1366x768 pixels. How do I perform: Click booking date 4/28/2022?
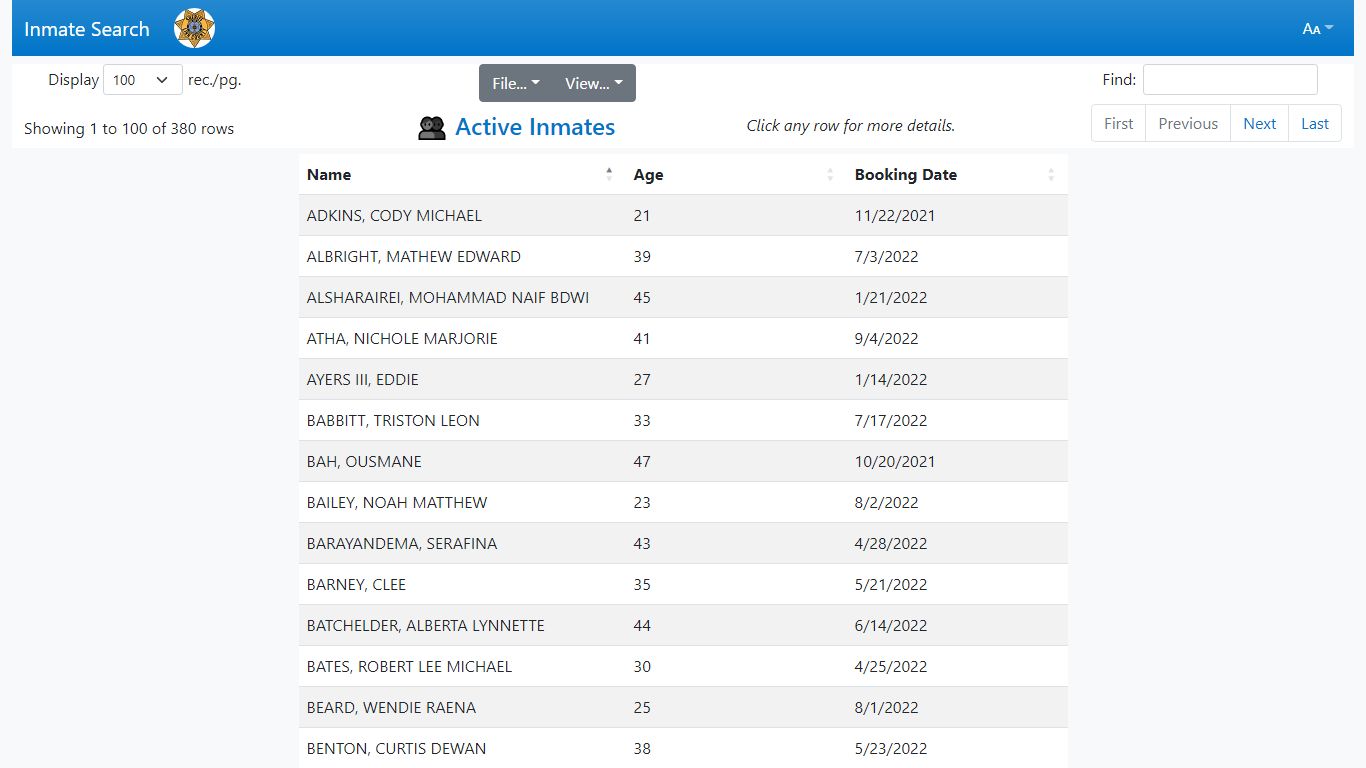(x=891, y=543)
